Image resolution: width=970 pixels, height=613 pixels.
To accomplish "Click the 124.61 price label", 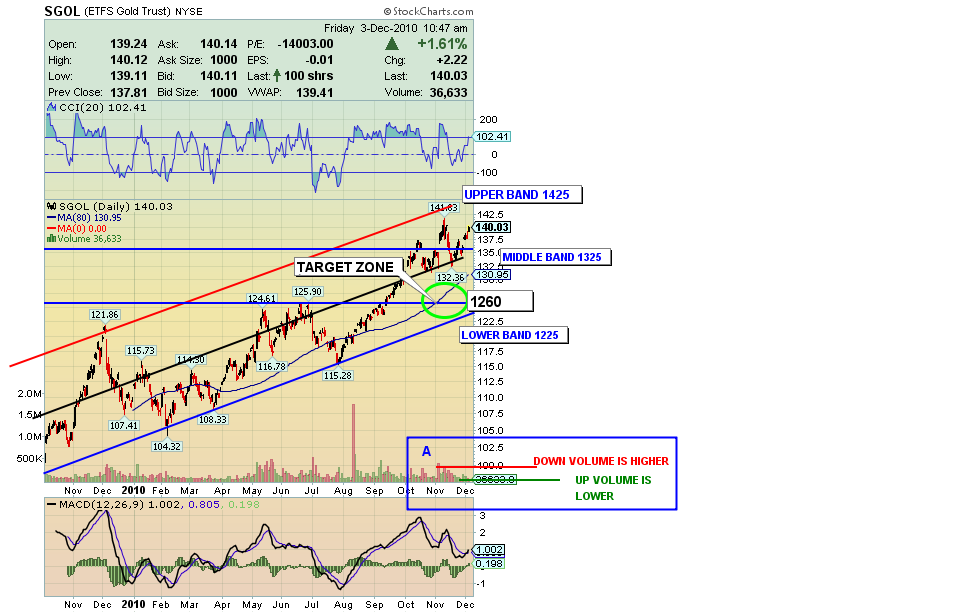I will point(262,299).
